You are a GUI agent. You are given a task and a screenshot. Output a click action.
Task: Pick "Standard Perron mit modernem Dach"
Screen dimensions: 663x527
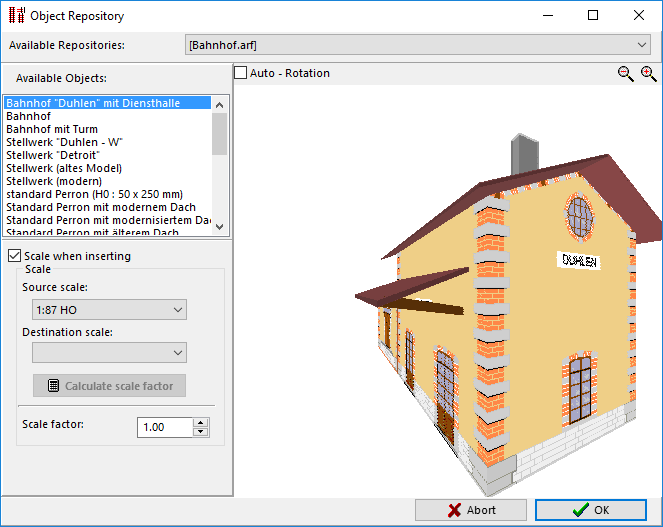click(x=107, y=207)
